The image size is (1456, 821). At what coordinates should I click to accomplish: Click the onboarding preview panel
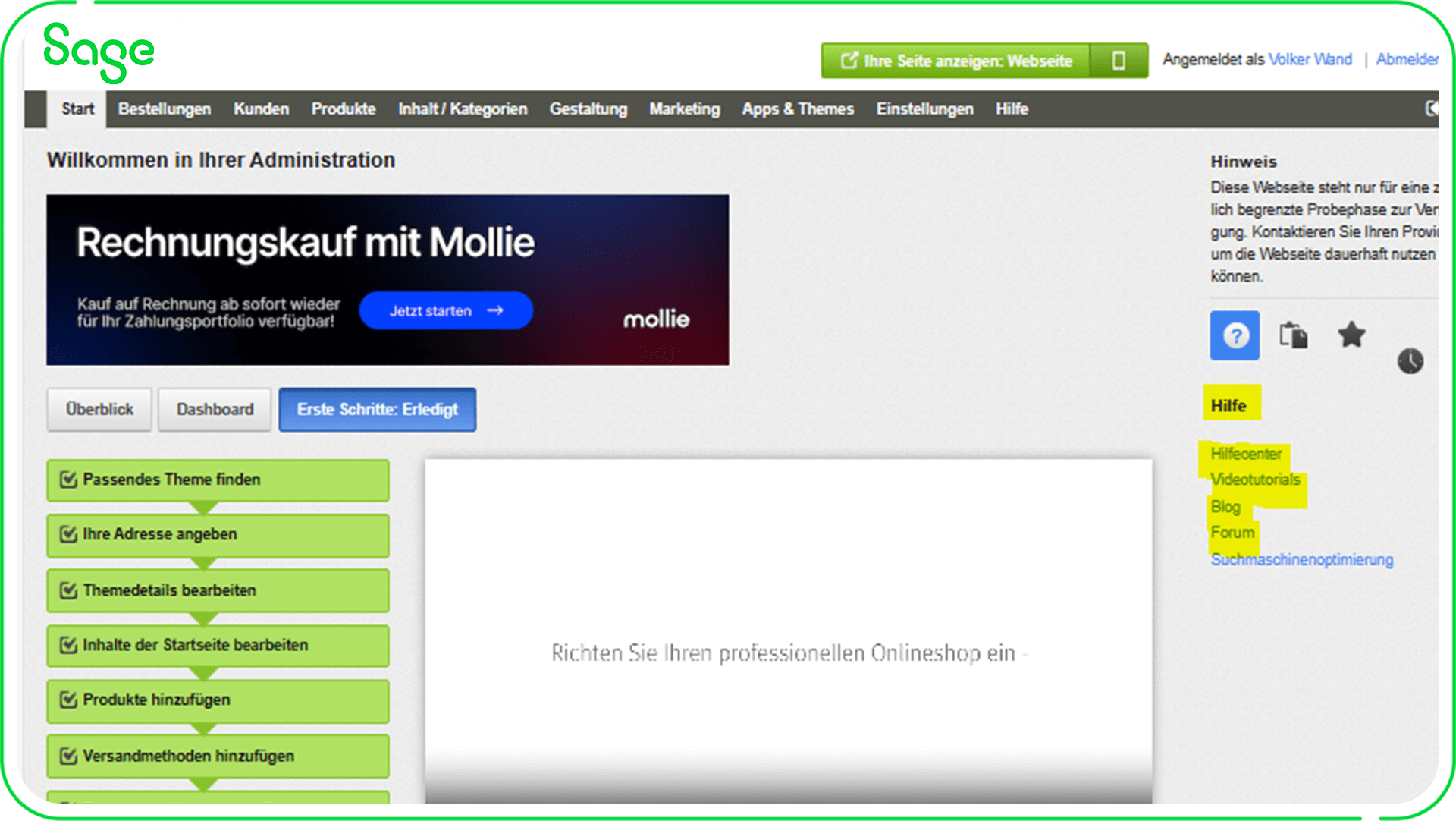click(x=789, y=630)
